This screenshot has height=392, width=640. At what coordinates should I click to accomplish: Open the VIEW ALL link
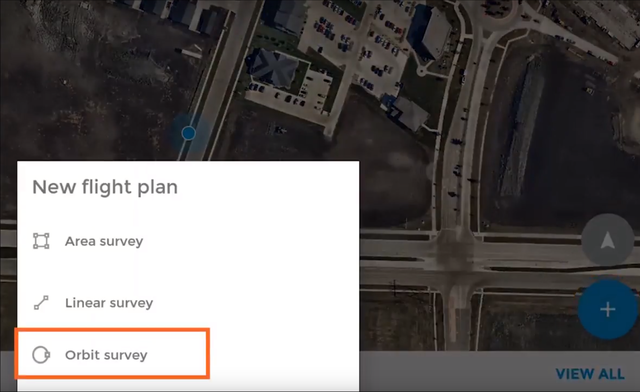pyautogui.click(x=590, y=374)
